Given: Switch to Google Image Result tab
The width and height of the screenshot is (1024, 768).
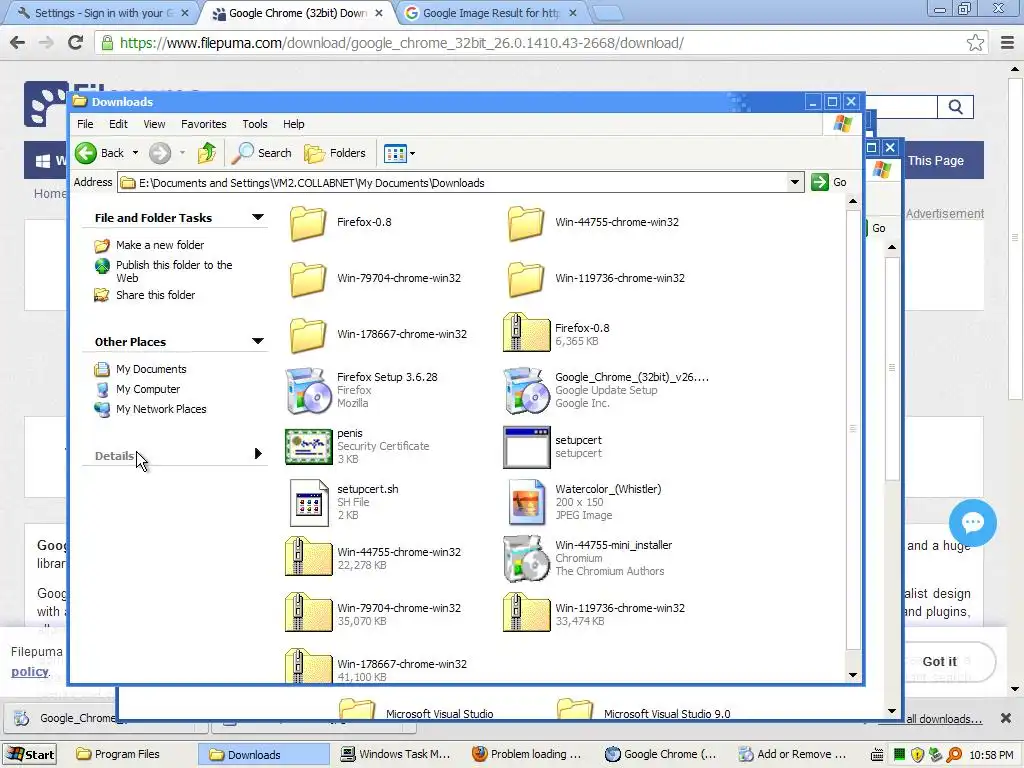Looking at the screenshot, I should point(490,13).
